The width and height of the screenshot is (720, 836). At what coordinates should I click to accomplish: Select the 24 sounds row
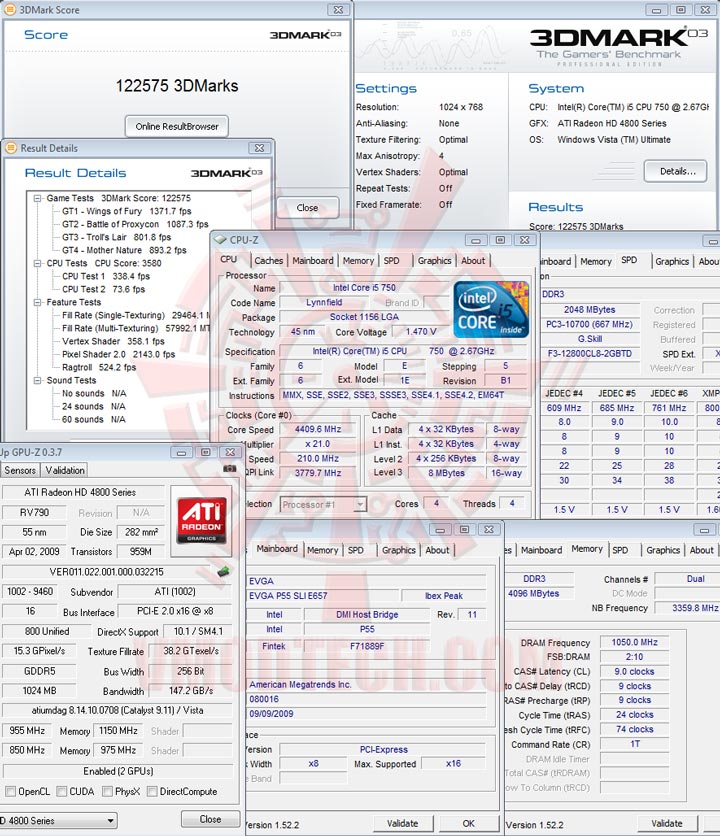click(93, 407)
